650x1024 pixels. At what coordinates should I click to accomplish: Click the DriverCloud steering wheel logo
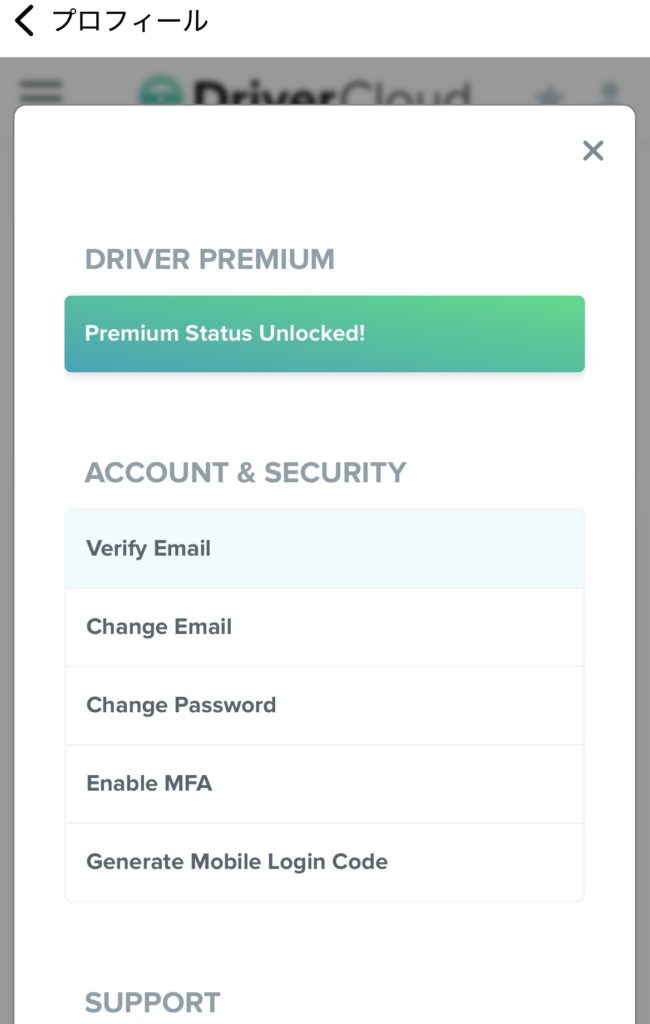click(160, 92)
